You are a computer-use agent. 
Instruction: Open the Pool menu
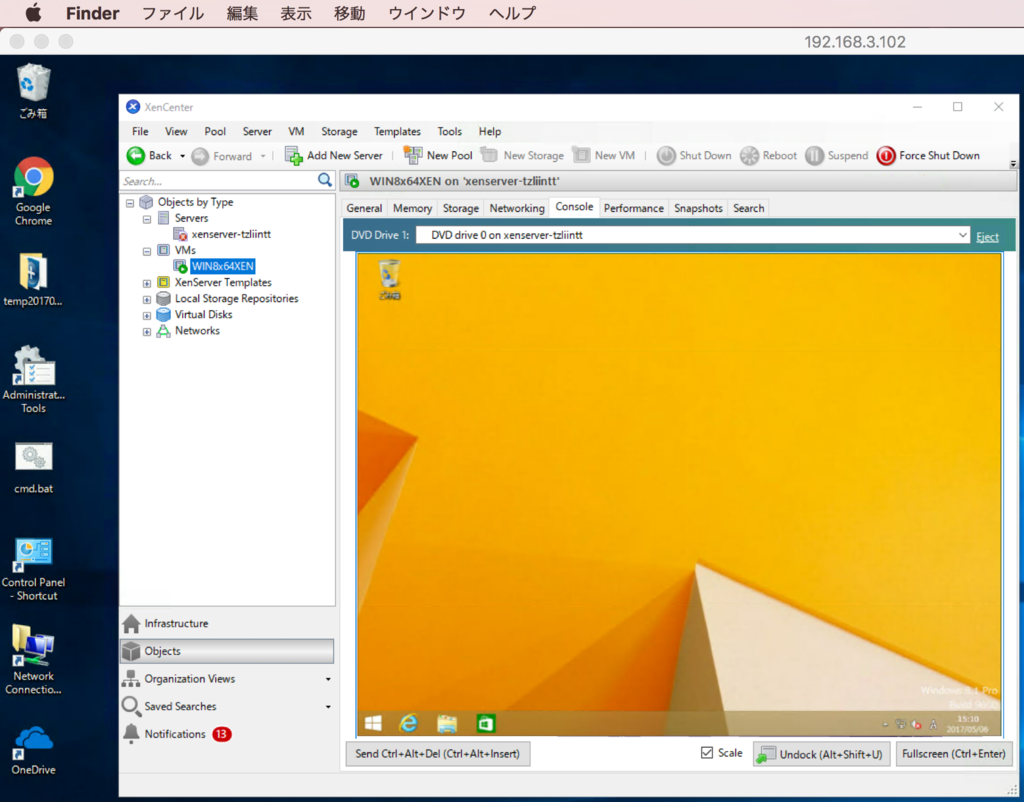coord(215,131)
